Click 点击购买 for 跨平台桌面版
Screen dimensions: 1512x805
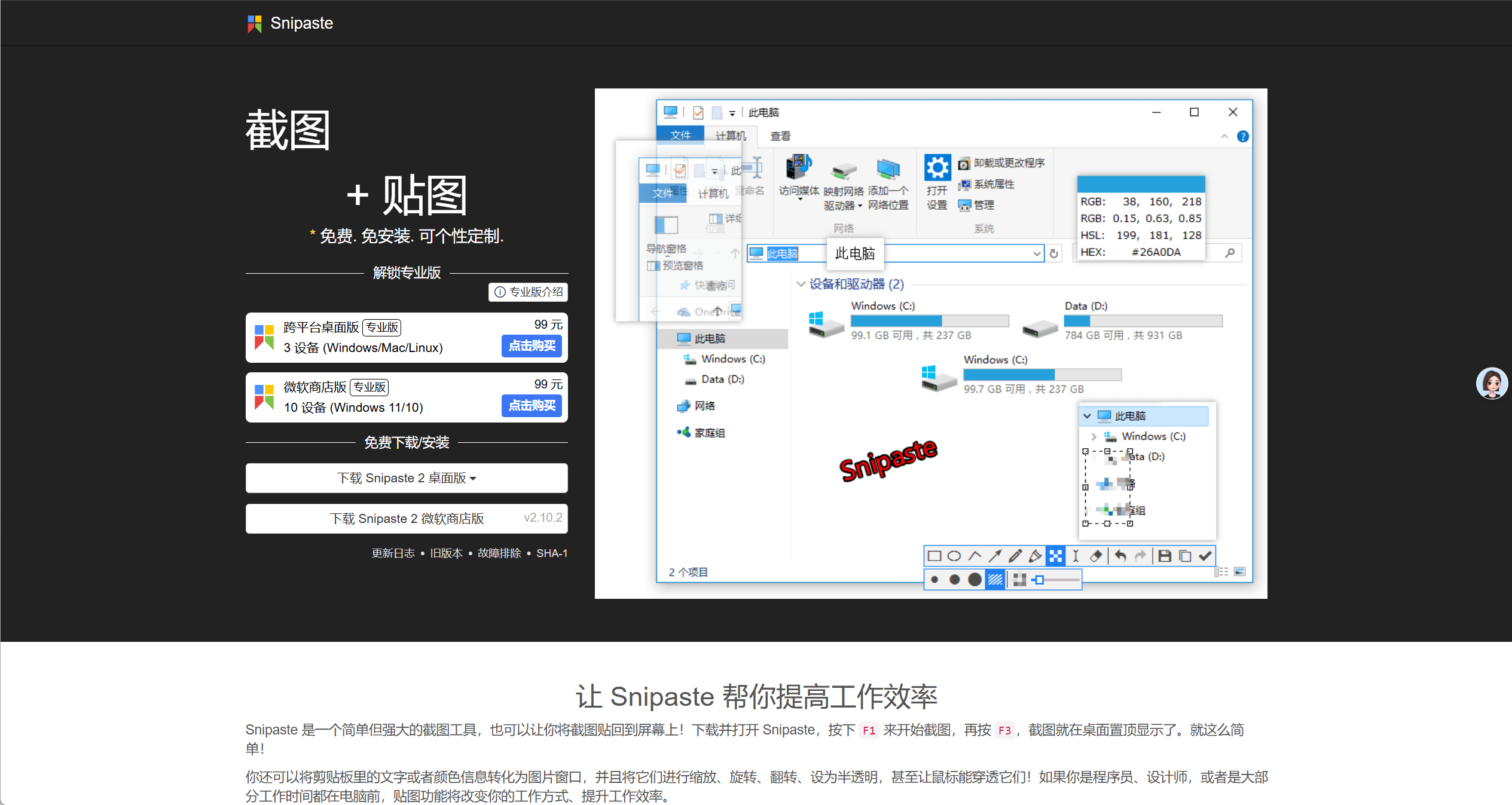[532, 346]
